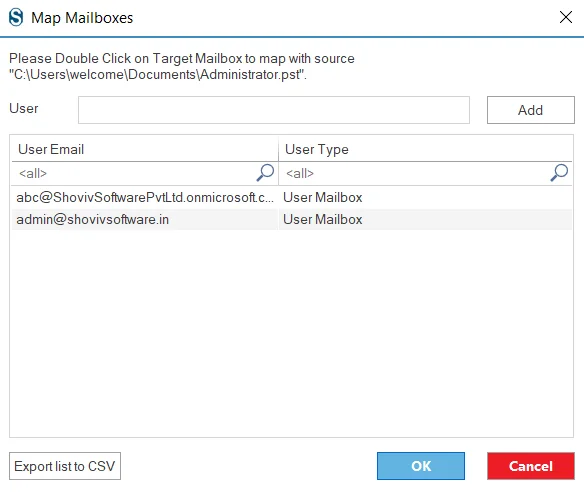This screenshot has width=584, height=492.
Task: Click the User Email column header
Action: (x=145, y=149)
